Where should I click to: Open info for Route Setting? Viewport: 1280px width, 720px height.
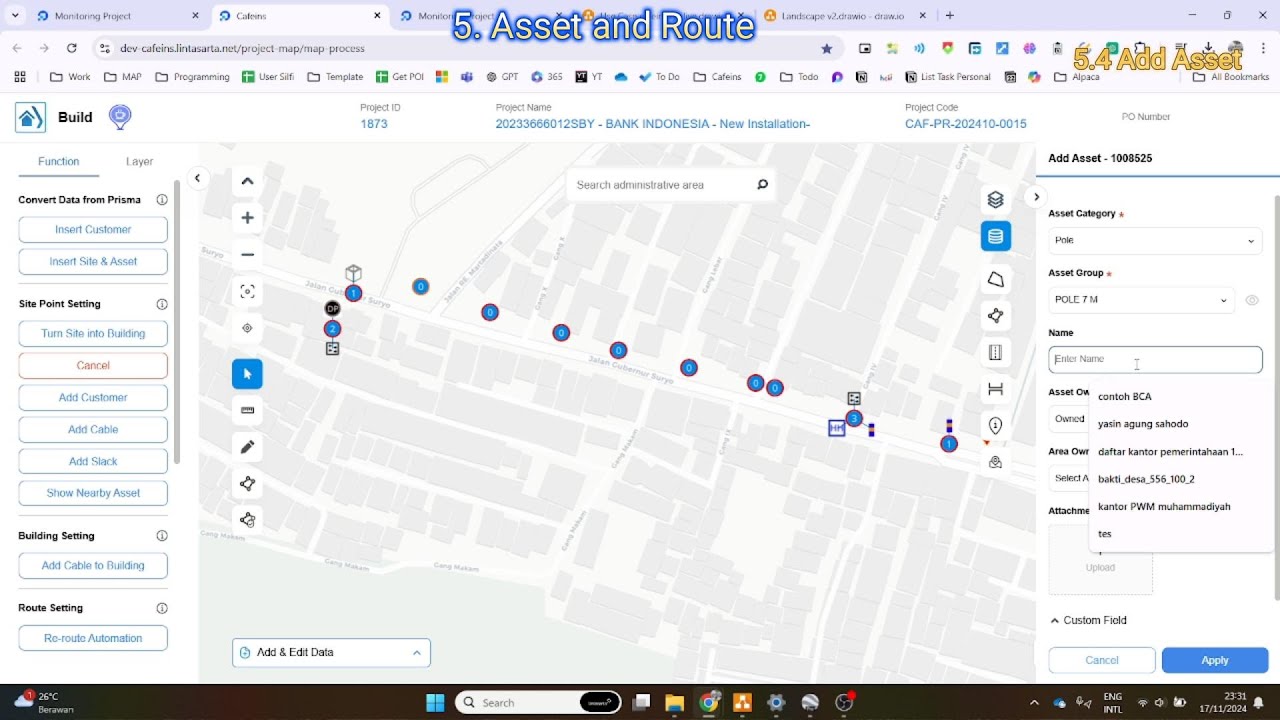(x=162, y=608)
